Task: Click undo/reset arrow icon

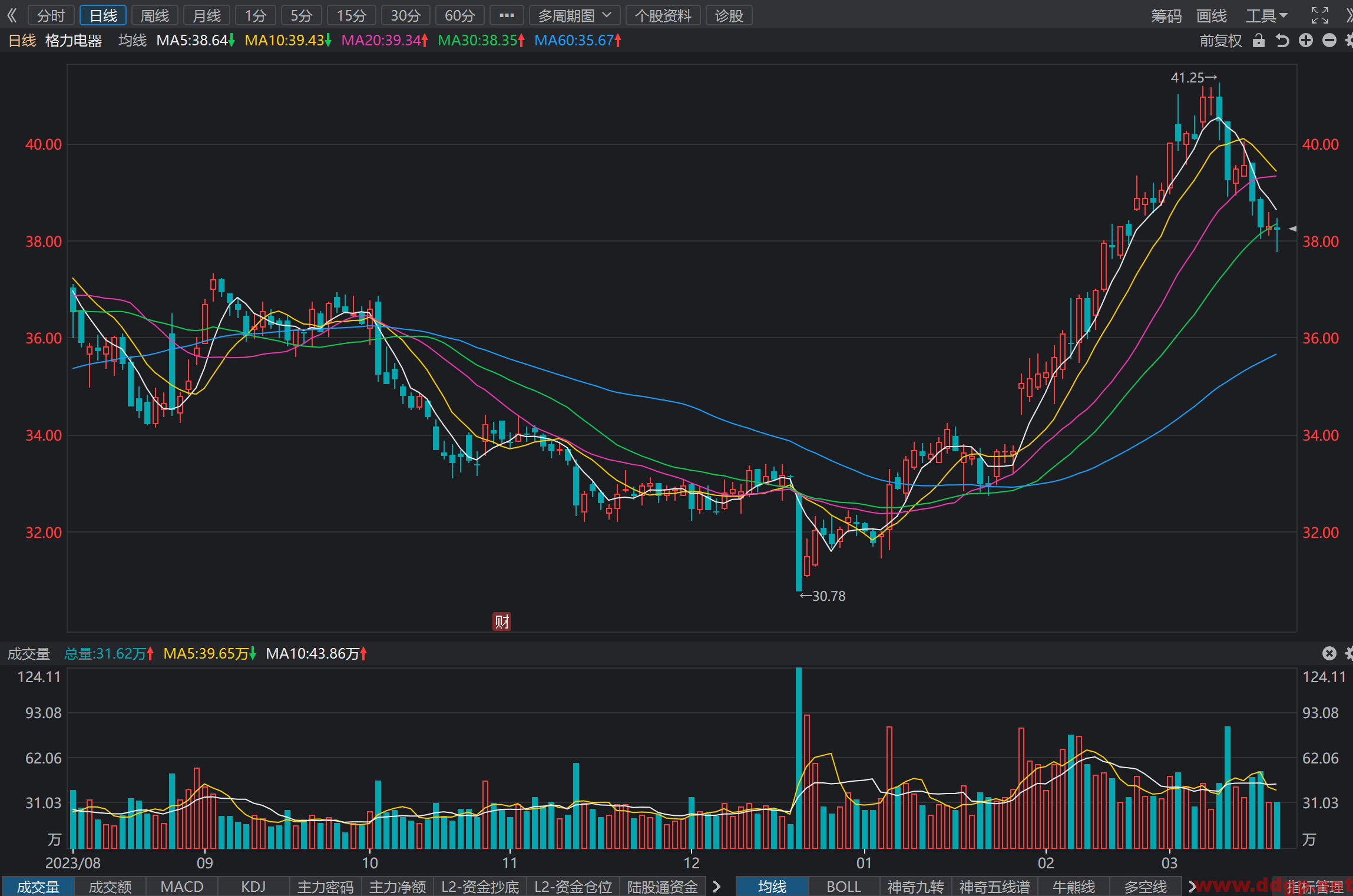Action: coord(1282,40)
